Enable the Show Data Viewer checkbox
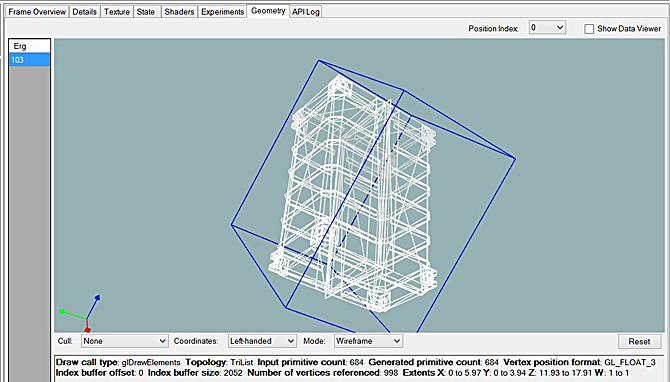This screenshot has width=670, height=382. (589, 29)
